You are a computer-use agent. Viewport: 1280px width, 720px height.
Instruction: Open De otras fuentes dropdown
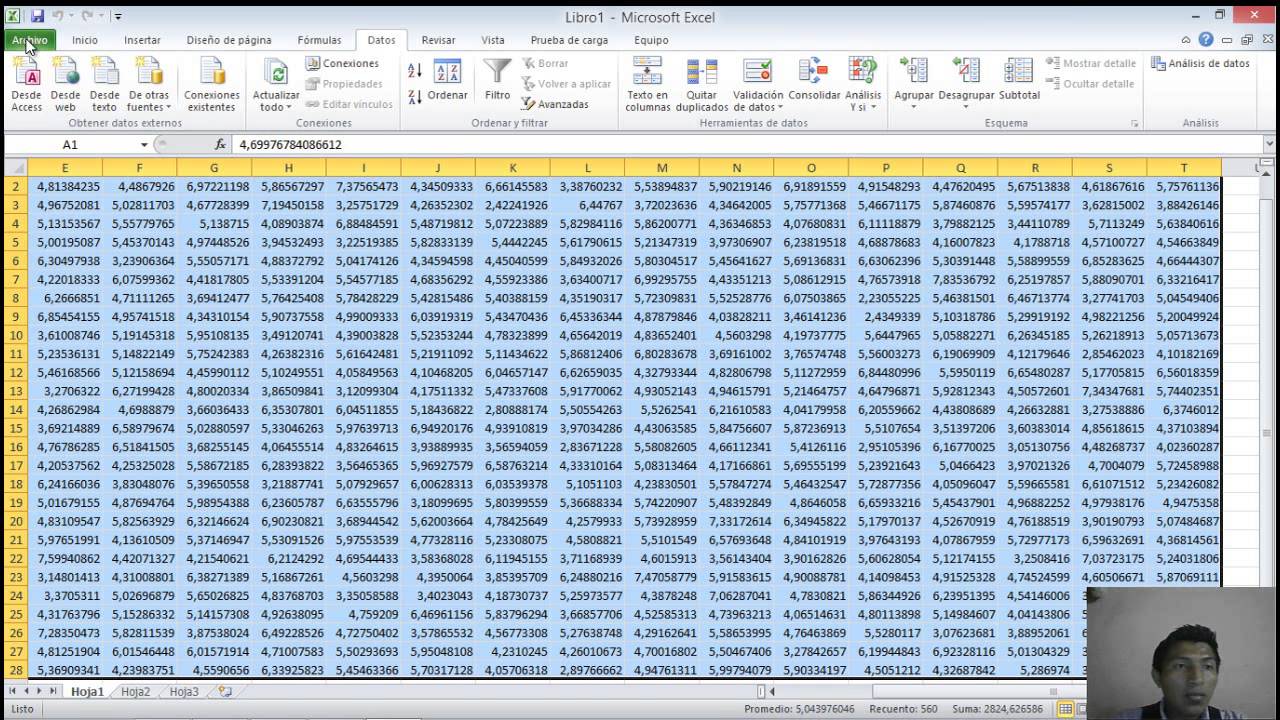coord(149,84)
